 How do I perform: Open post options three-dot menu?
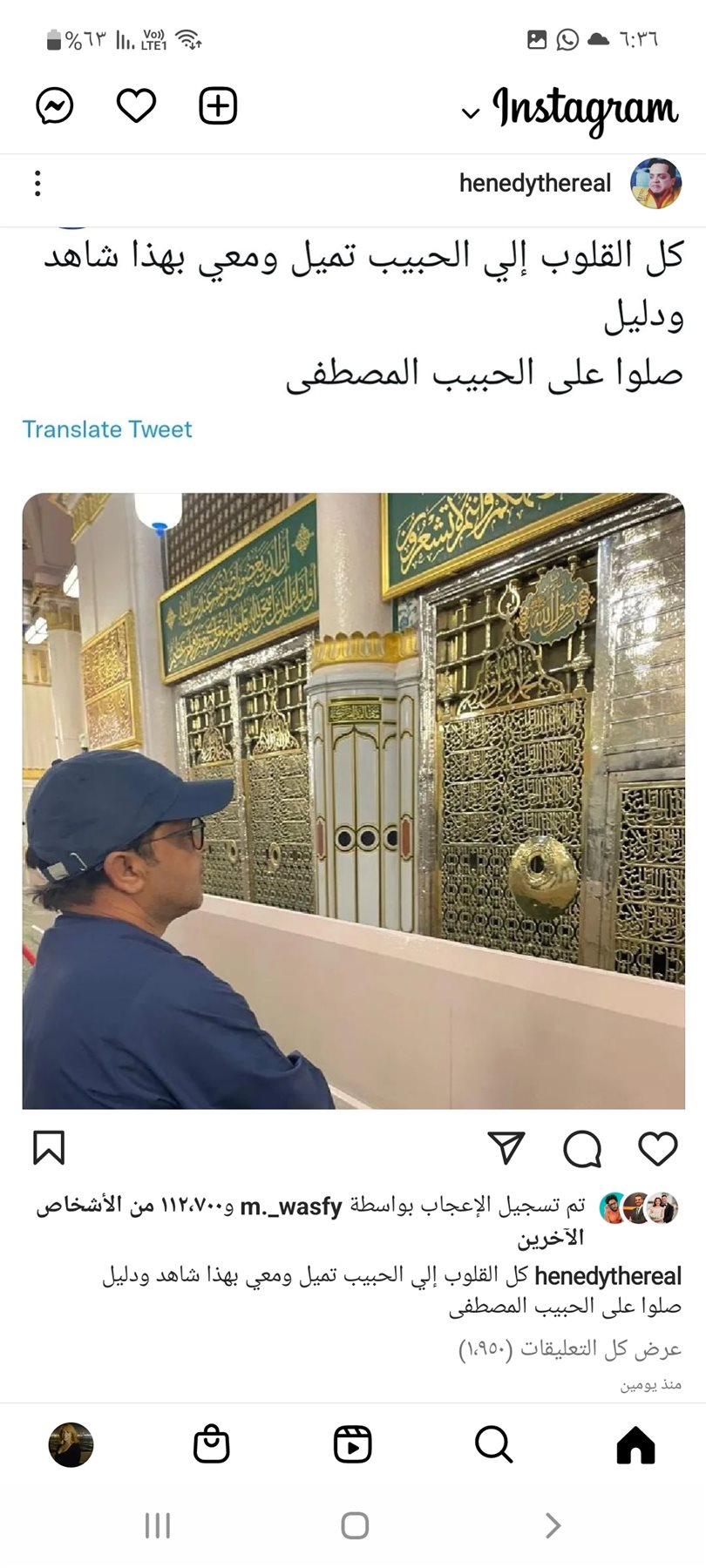[37, 183]
